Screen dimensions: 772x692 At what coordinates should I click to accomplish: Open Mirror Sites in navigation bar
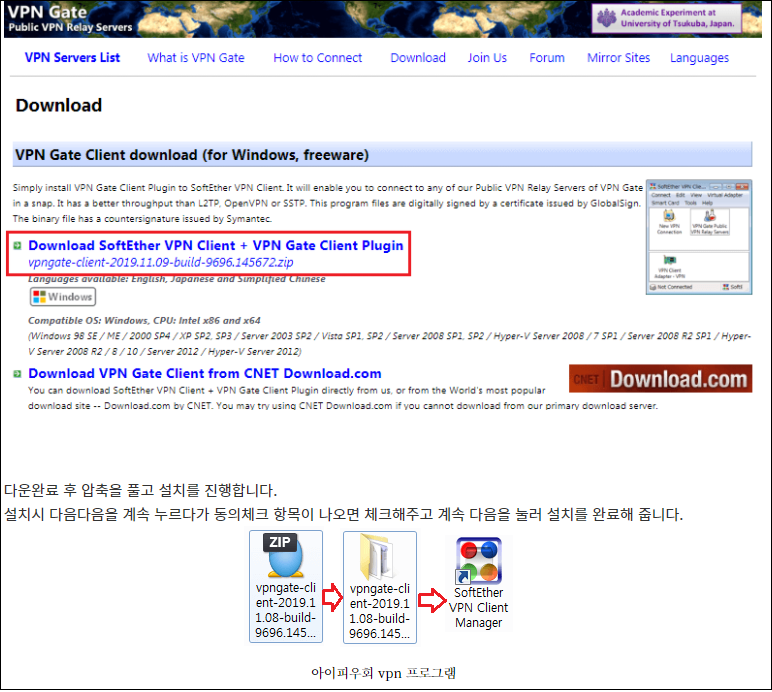coord(618,58)
